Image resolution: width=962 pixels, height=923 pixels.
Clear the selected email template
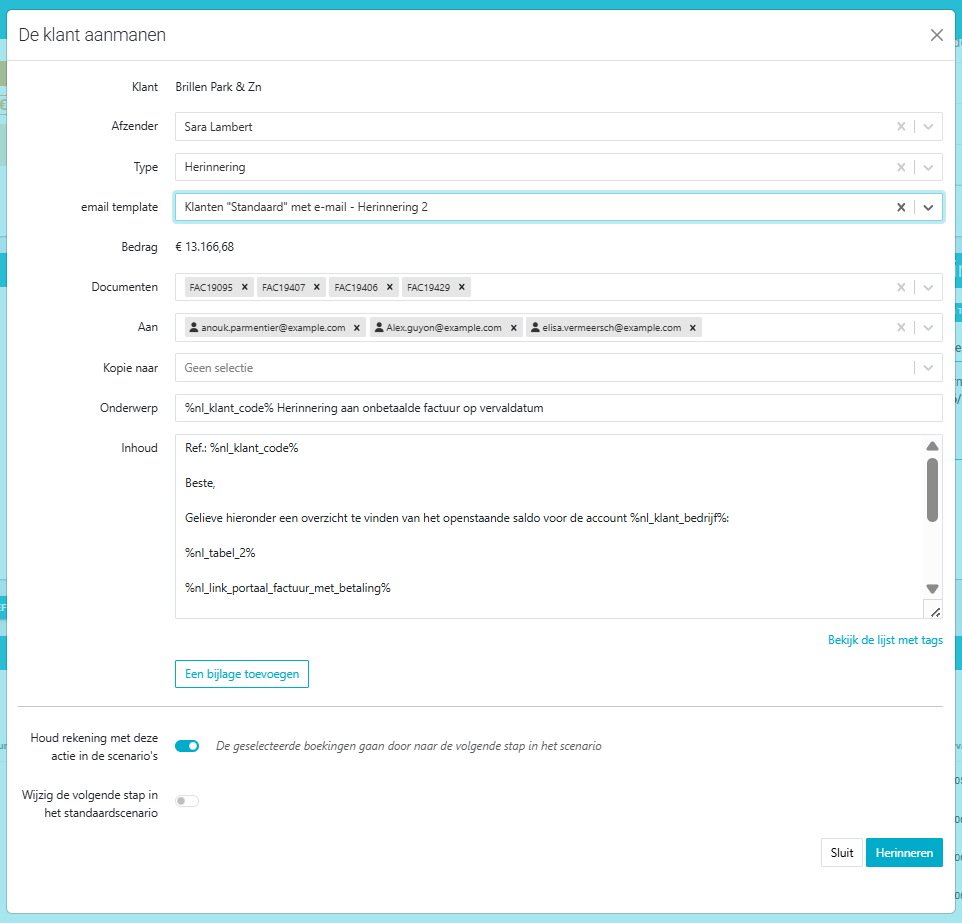click(901, 207)
